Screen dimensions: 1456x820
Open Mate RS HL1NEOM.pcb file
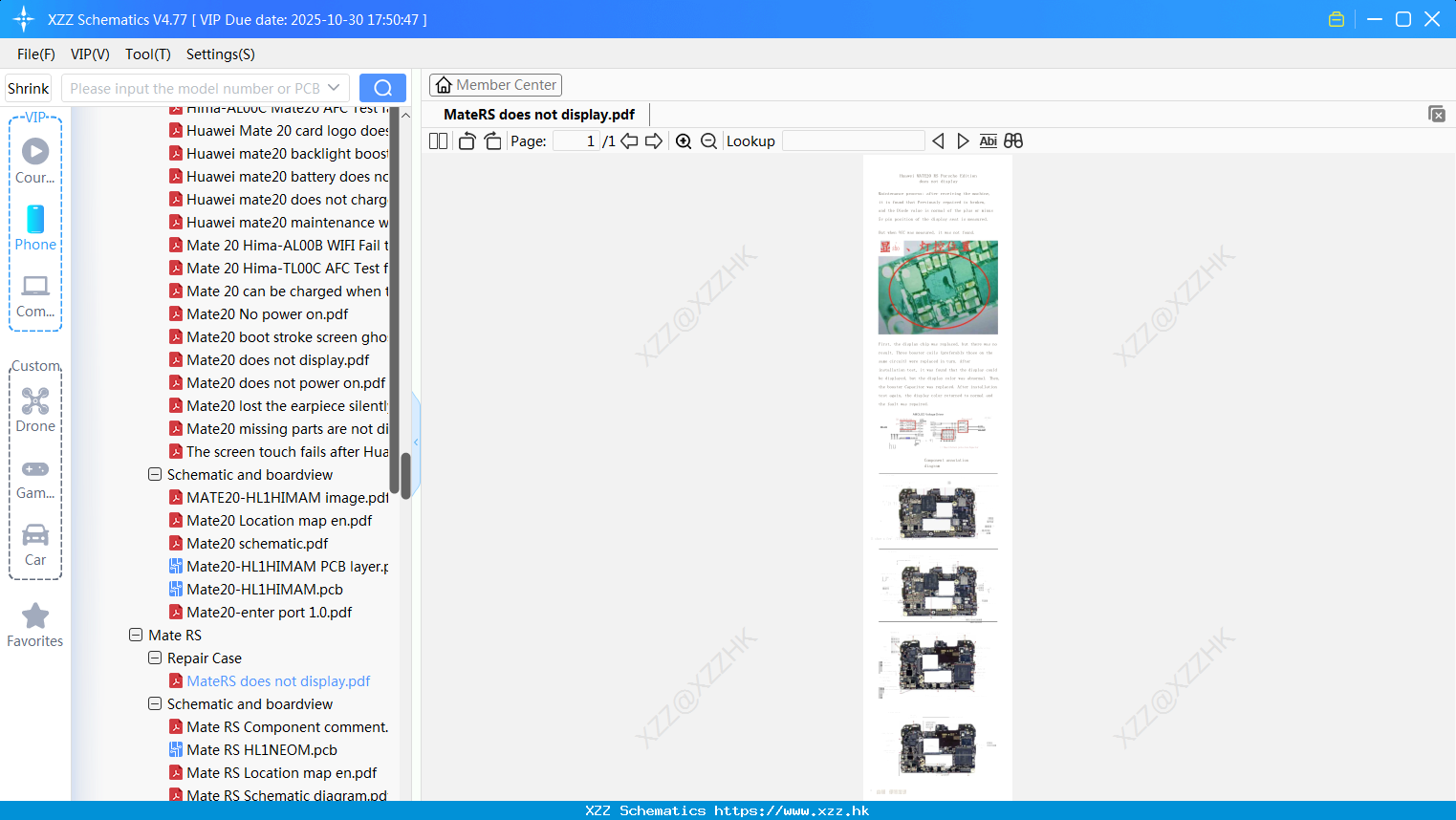click(x=262, y=749)
